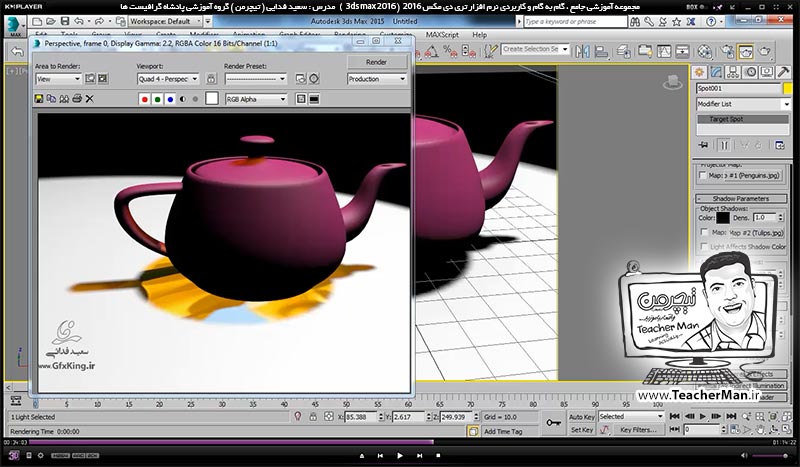The image size is (800, 467).
Task: Click the Print Image icon in render window
Action: coord(77,99)
